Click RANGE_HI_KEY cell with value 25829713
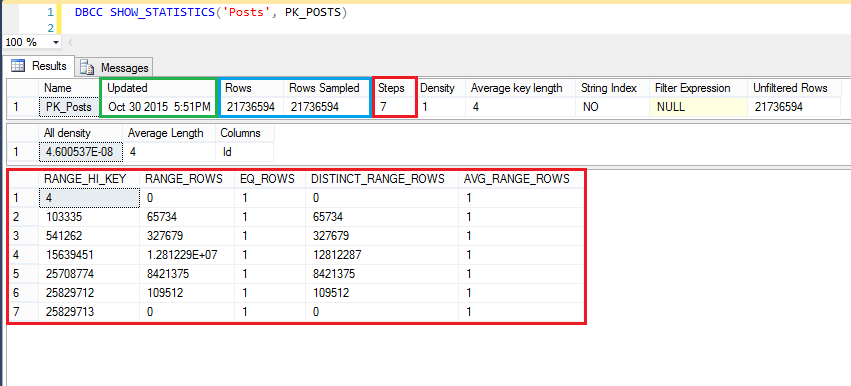This screenshot has height=386, width=851. [89, 312]
